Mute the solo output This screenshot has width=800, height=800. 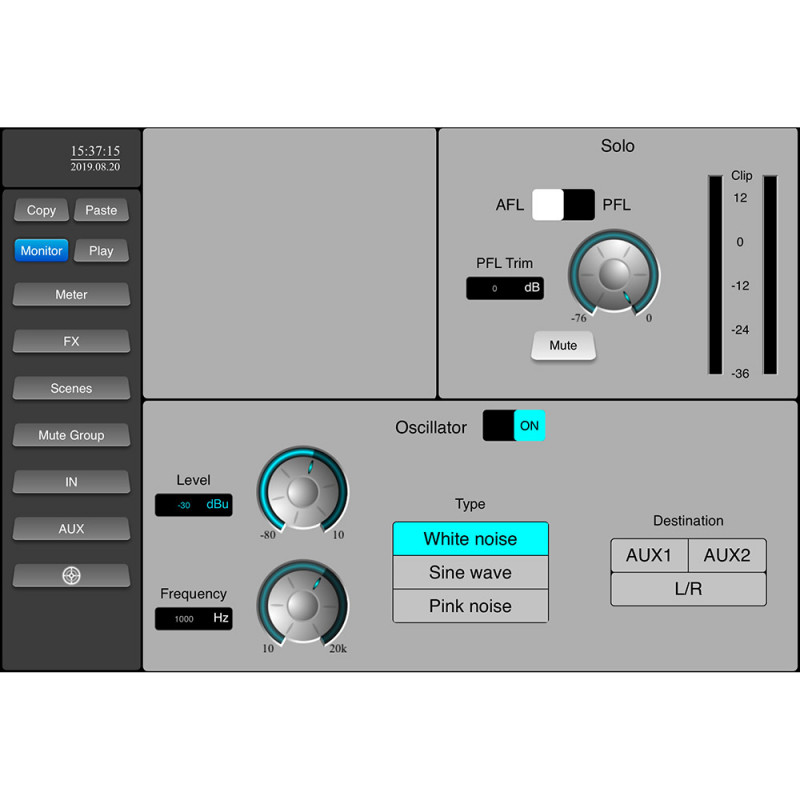563,345
